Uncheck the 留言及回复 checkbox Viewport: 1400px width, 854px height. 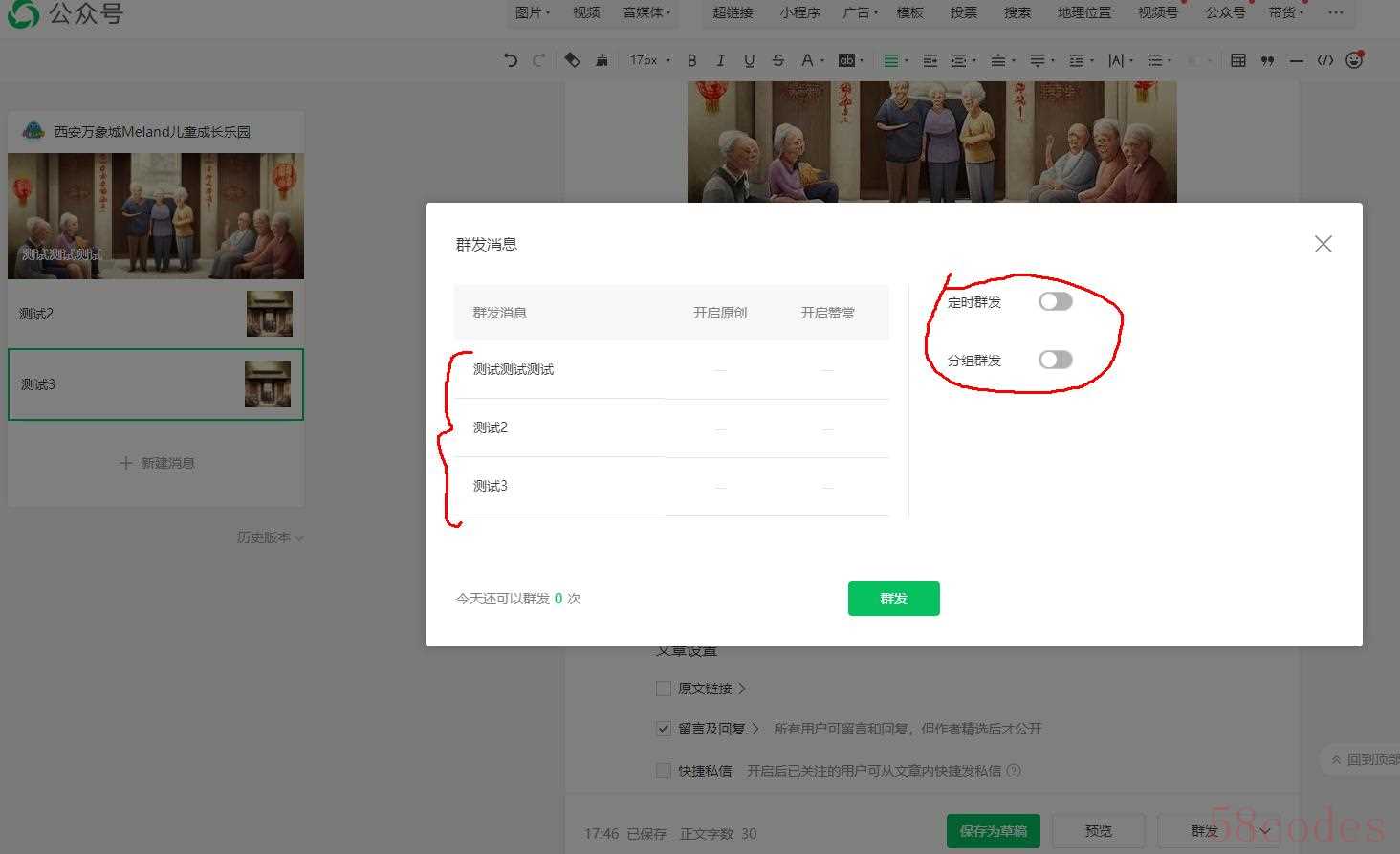[x=664, y=729]
